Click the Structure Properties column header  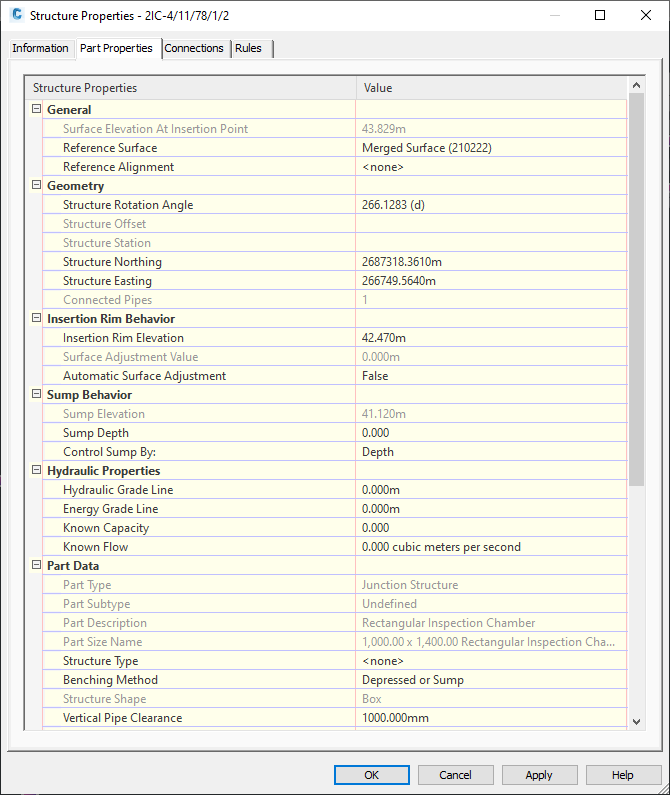click(x=191, y=88)
